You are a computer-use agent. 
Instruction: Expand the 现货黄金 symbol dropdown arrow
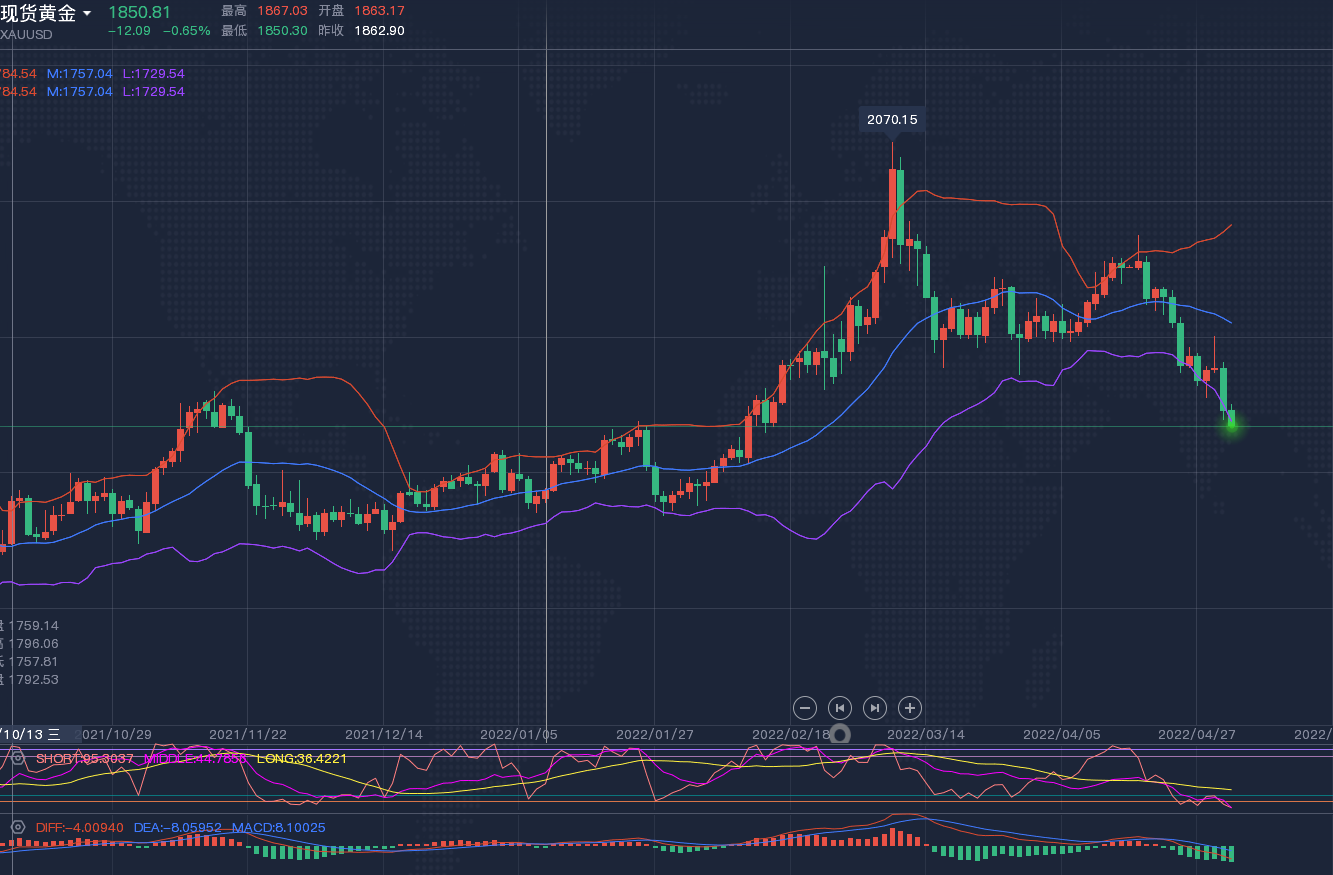(x=87, y=14)
